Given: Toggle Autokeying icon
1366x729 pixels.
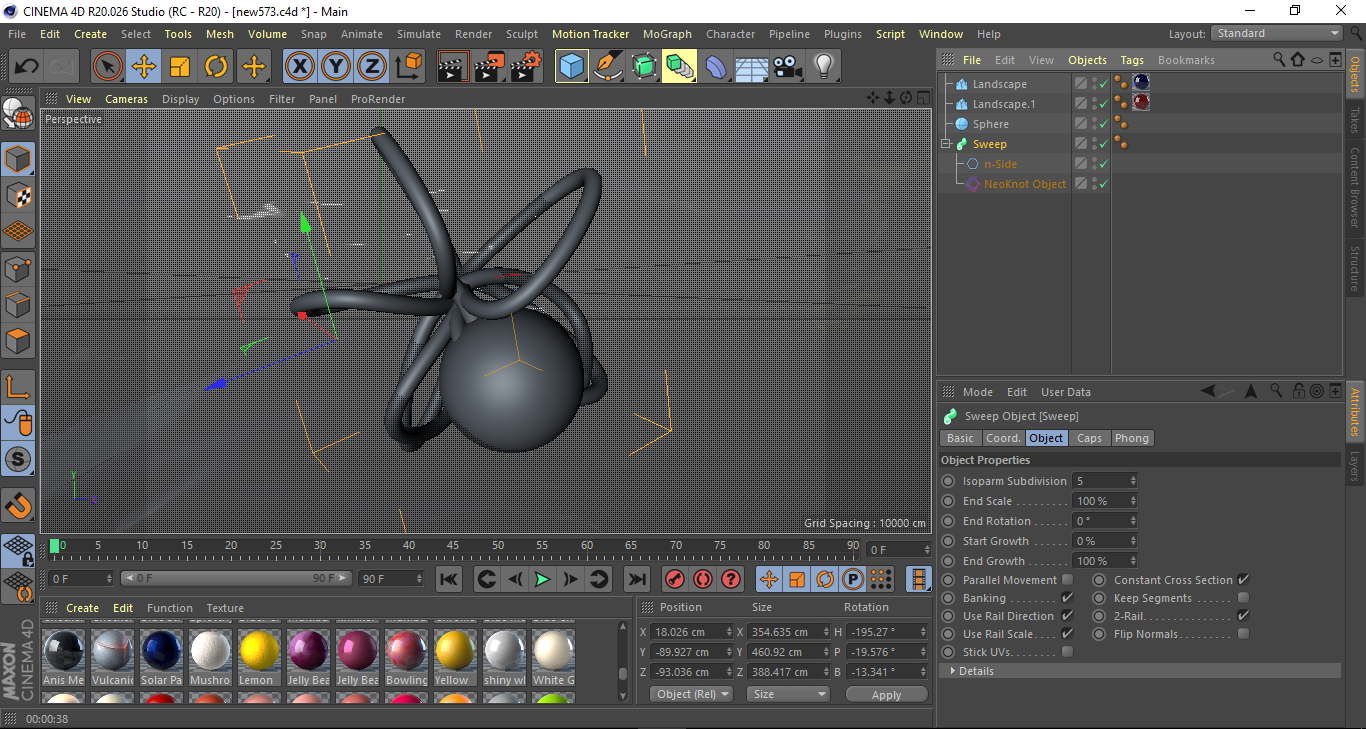Looking at the screenshot, I should (703, 579).
